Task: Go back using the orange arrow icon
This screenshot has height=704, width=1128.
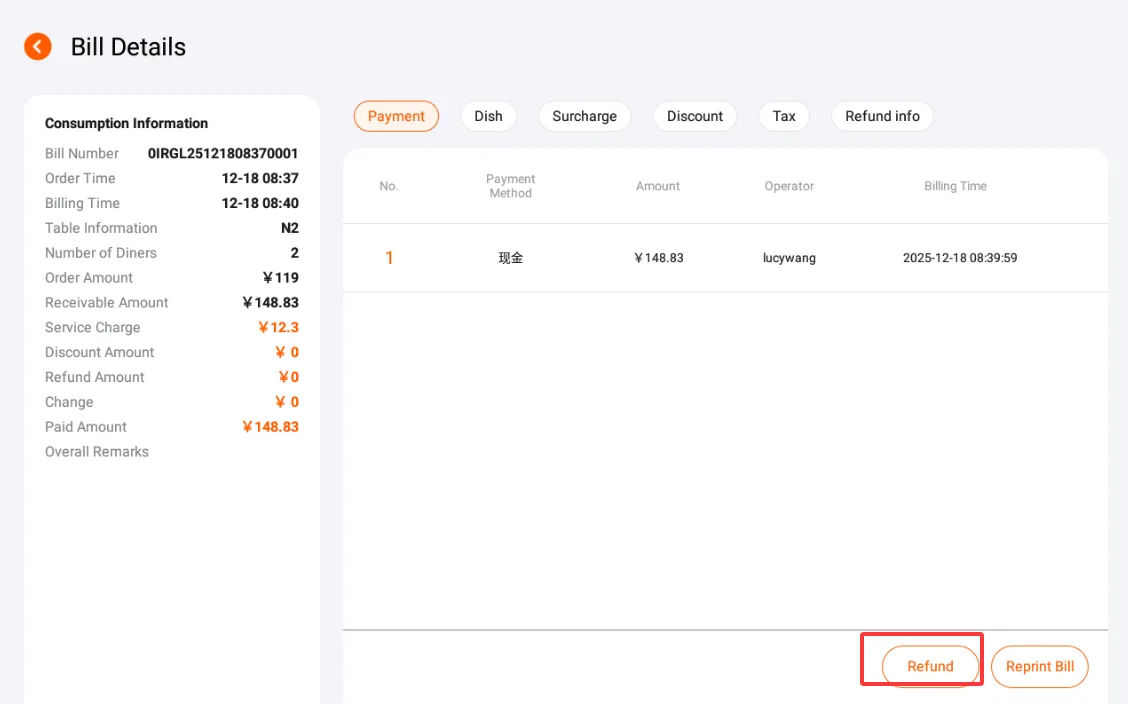Action: click(x=37, y=47)
